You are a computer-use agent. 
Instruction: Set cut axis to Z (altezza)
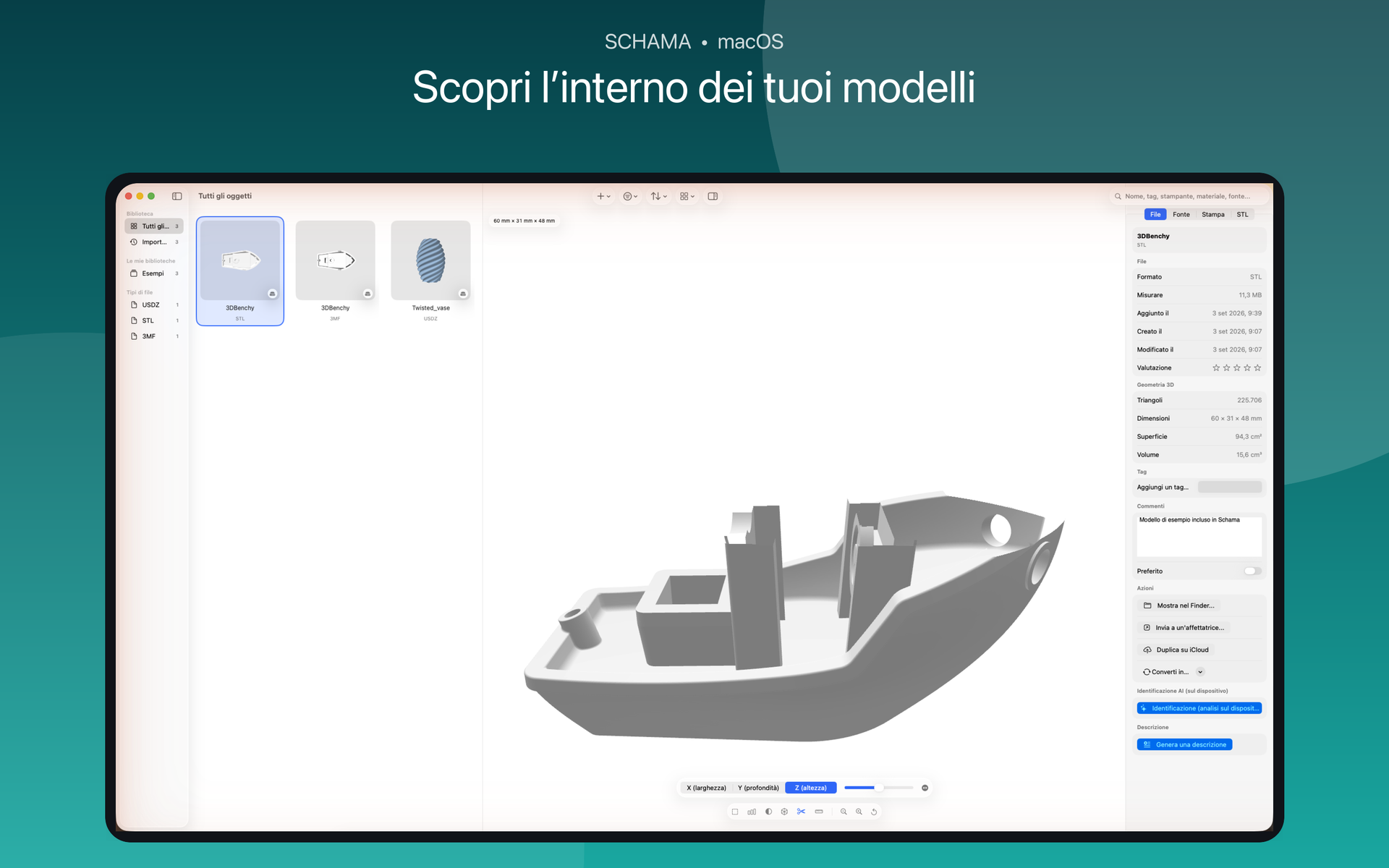point(811,788)
